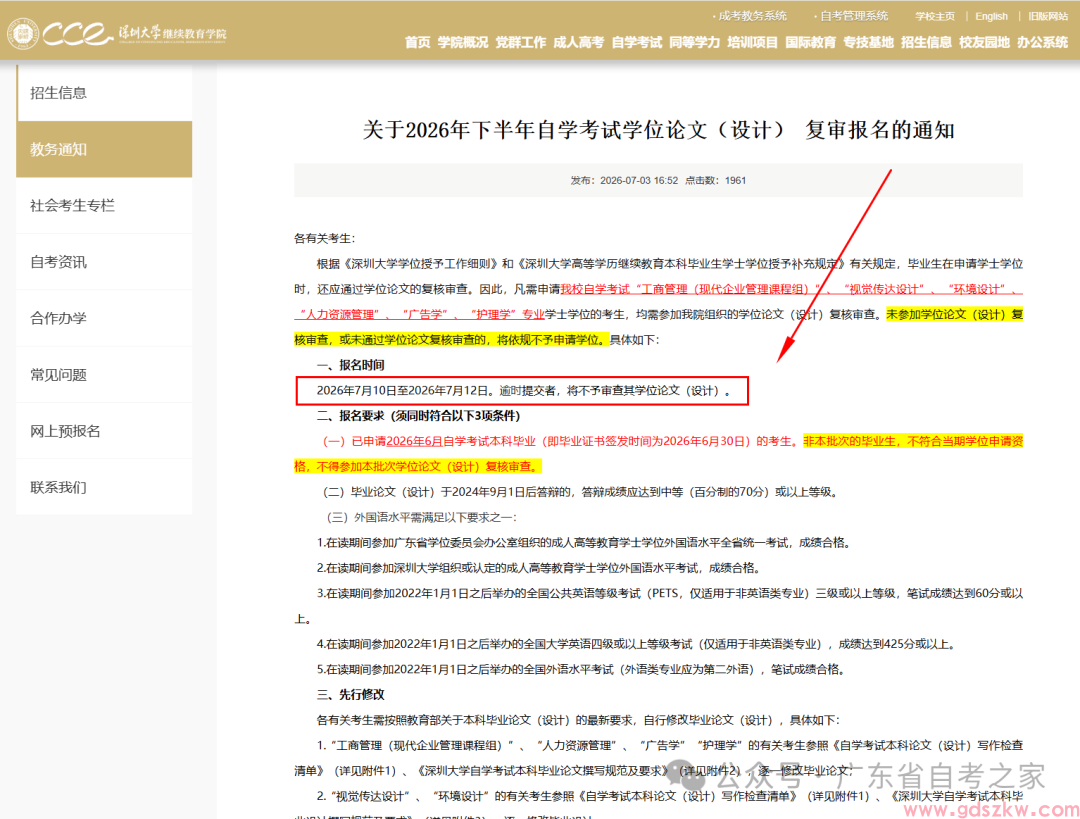Click the publish date 2026-07-03 16:52
The height and width of the screenshot is (819, 1080).
point(638,180)
